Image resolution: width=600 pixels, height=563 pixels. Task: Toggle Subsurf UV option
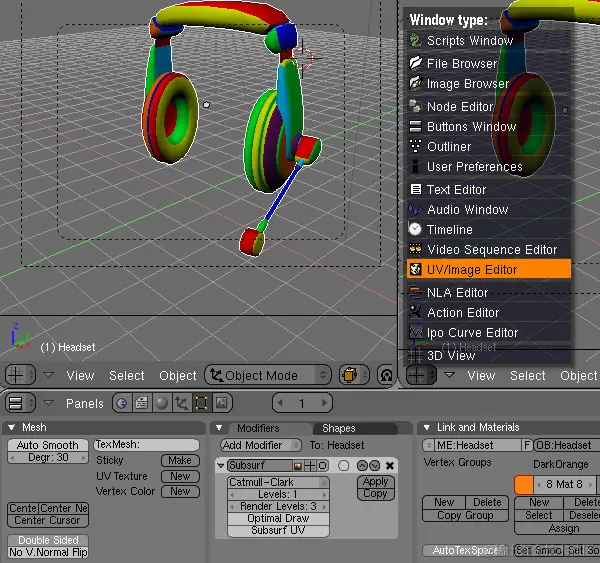(x=278, y=530)
